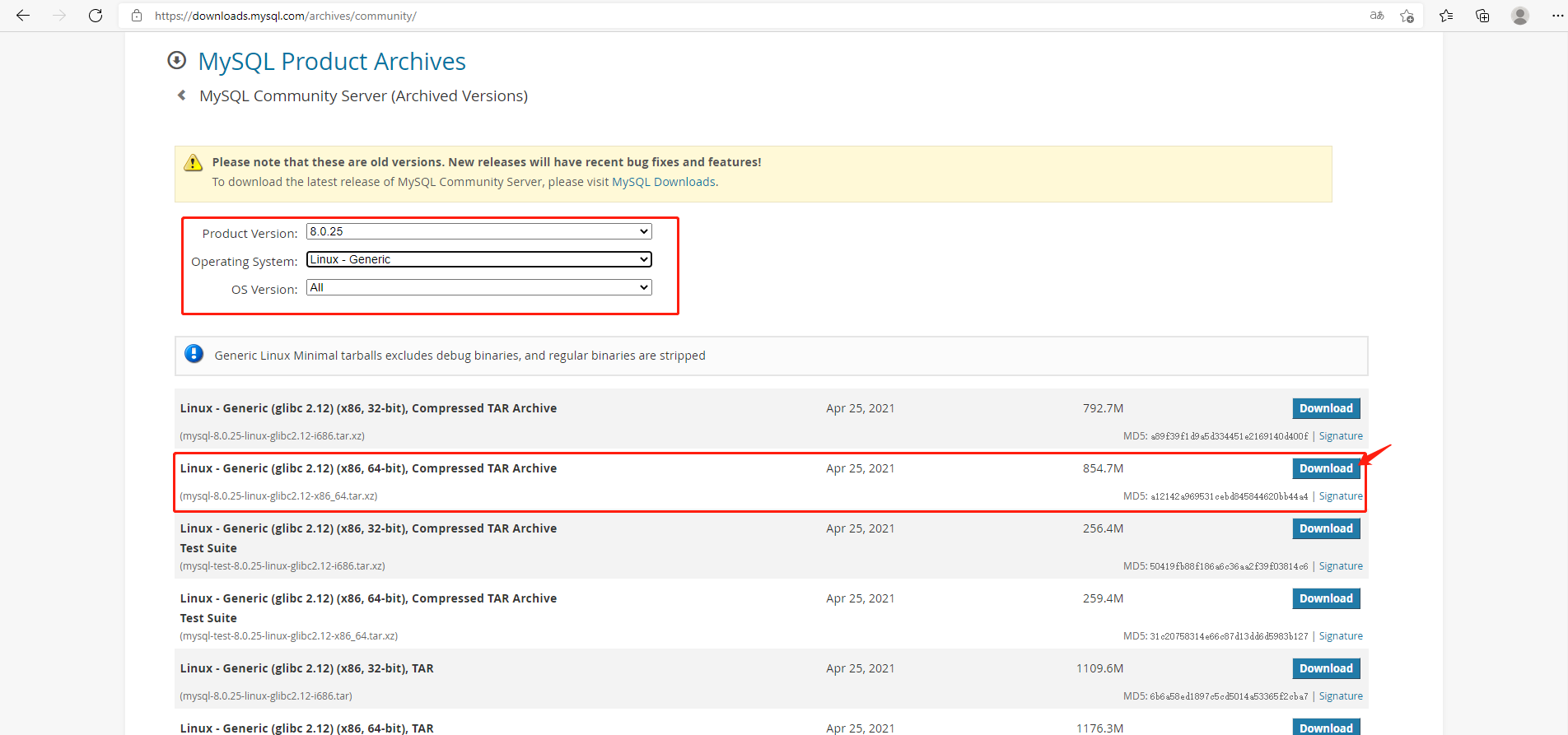Open the collections icon
This screenshot has height=735, width=1568.
pos(1482,16)
